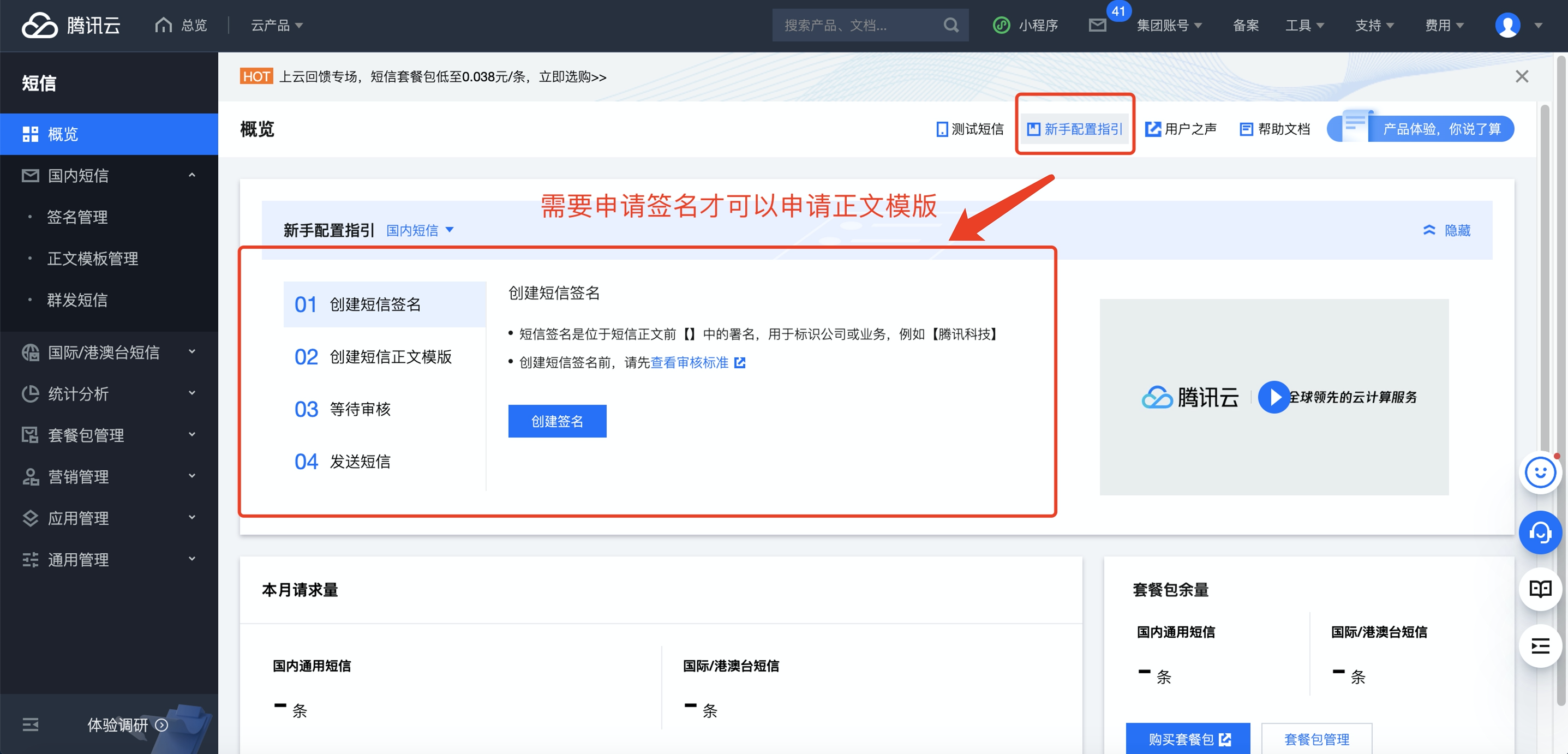Select 概览 in the sidebar

pyautogui.click(x=109, y=134)
